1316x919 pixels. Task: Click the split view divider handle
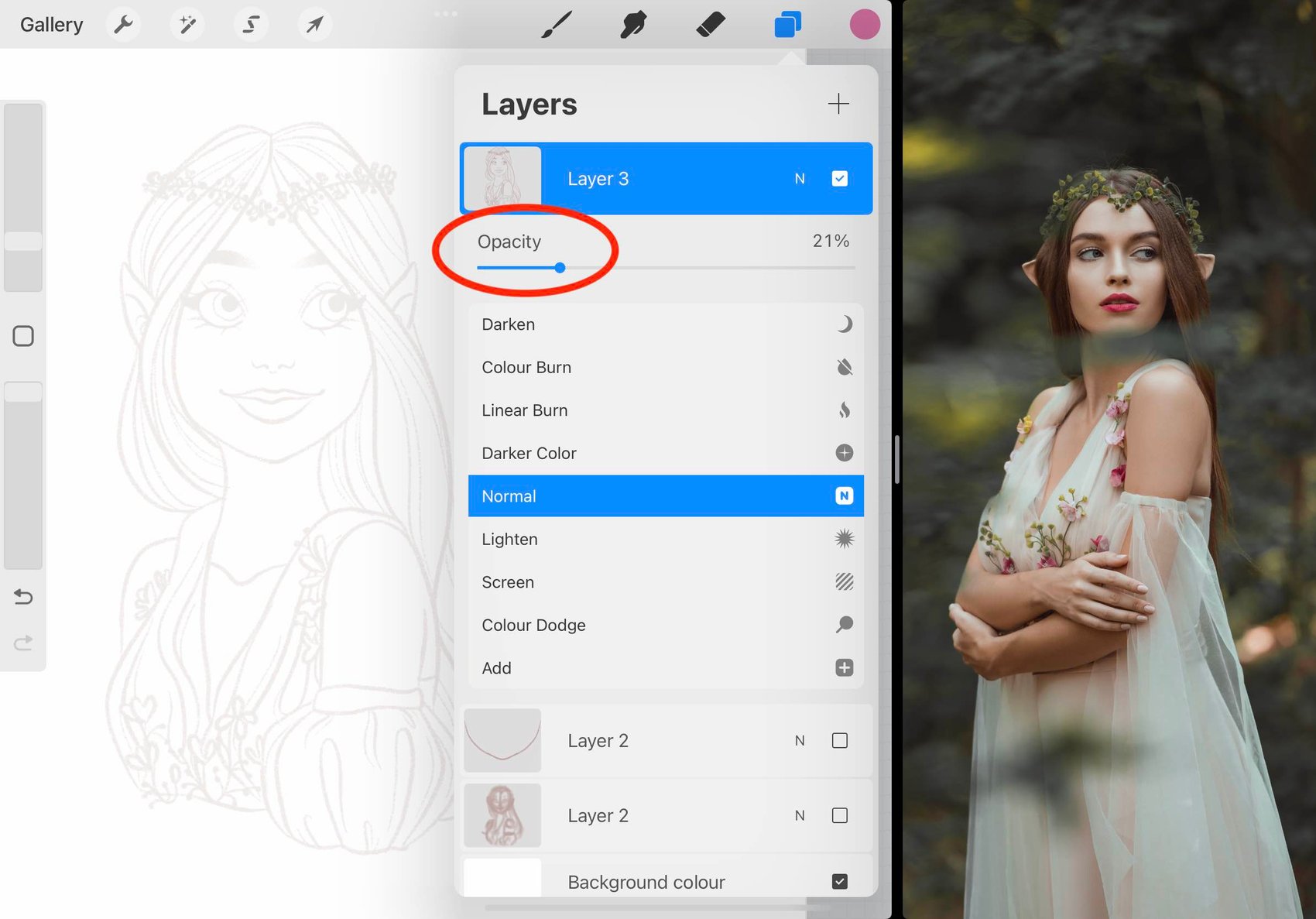896,459
